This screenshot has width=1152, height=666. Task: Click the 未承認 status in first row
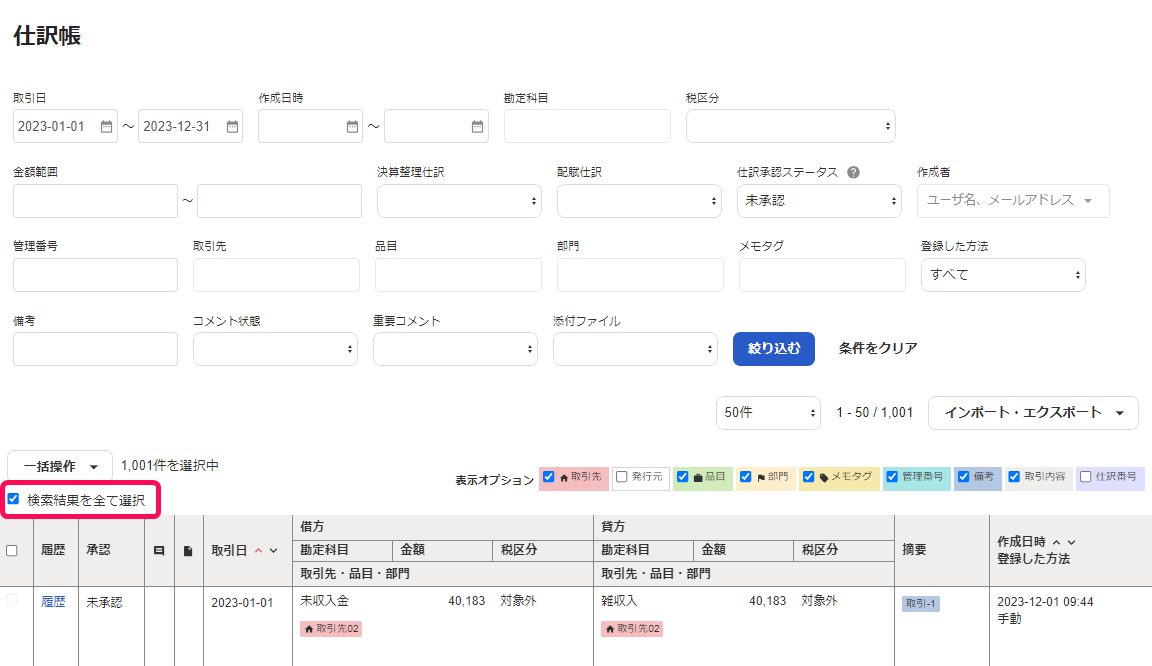coord(104,602)
